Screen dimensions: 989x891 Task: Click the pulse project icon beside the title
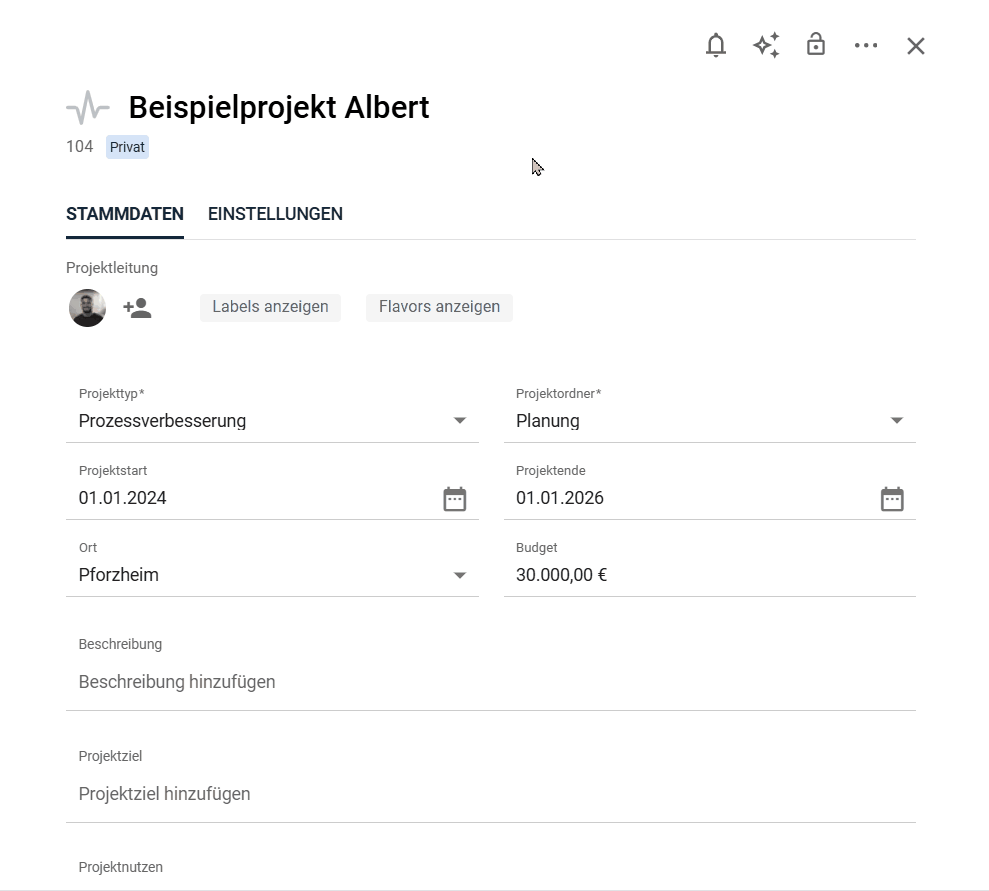pyautogui.click(x=88, y=107)
